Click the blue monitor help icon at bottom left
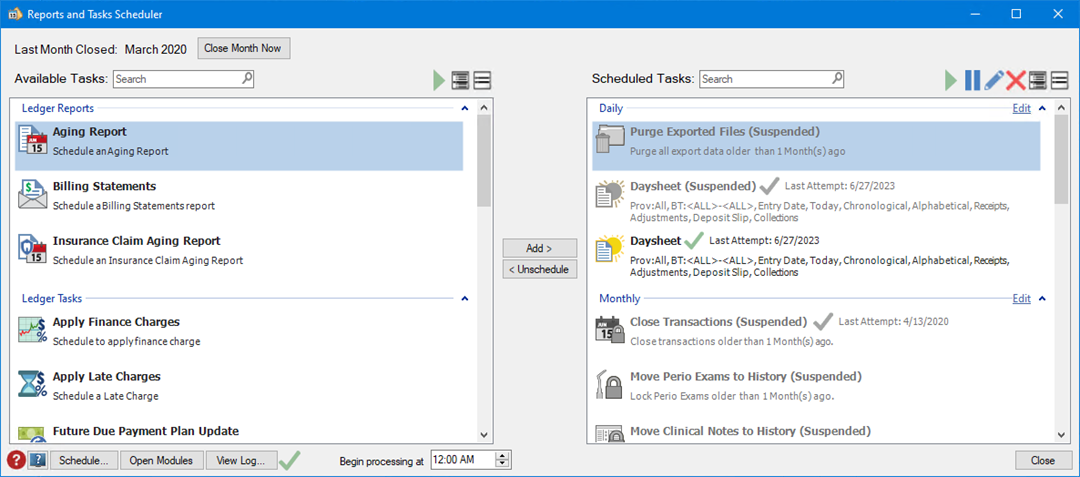1080x477 pixels. pos(38,460)
